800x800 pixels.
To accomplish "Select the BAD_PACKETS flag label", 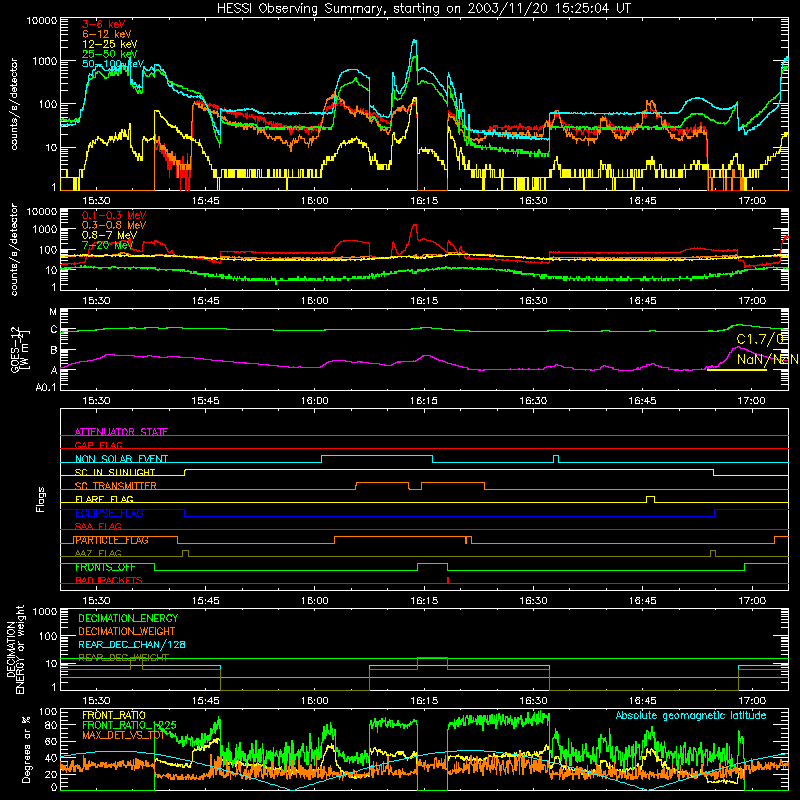I will (109, 580).
